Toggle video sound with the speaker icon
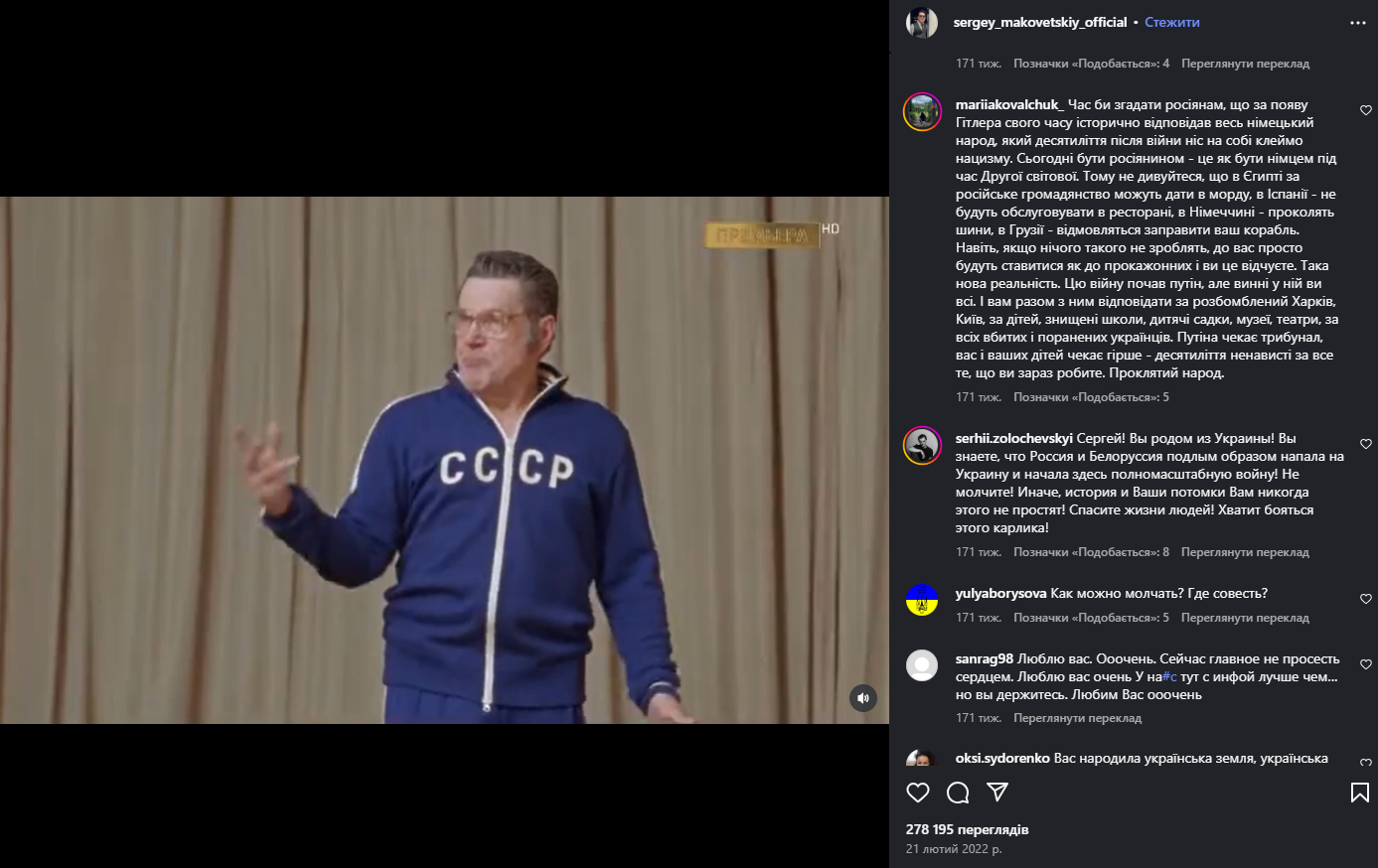 pos(863,698)
